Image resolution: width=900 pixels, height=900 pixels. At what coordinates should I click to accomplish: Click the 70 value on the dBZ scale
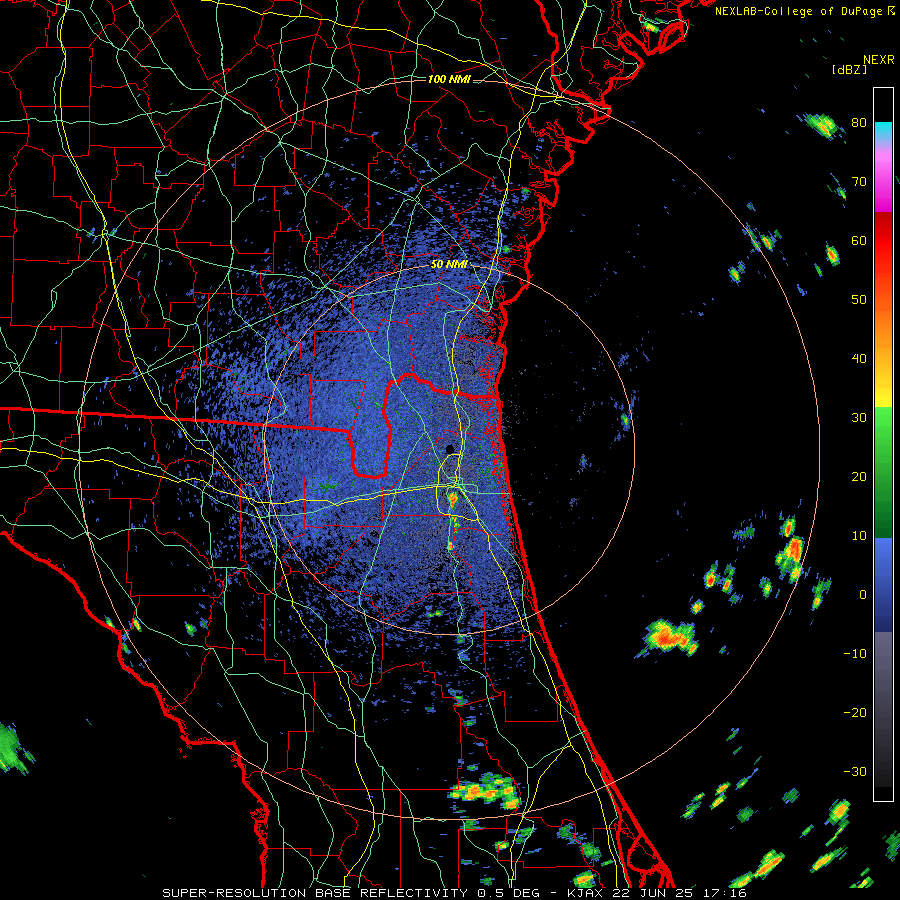pos(859,181)
